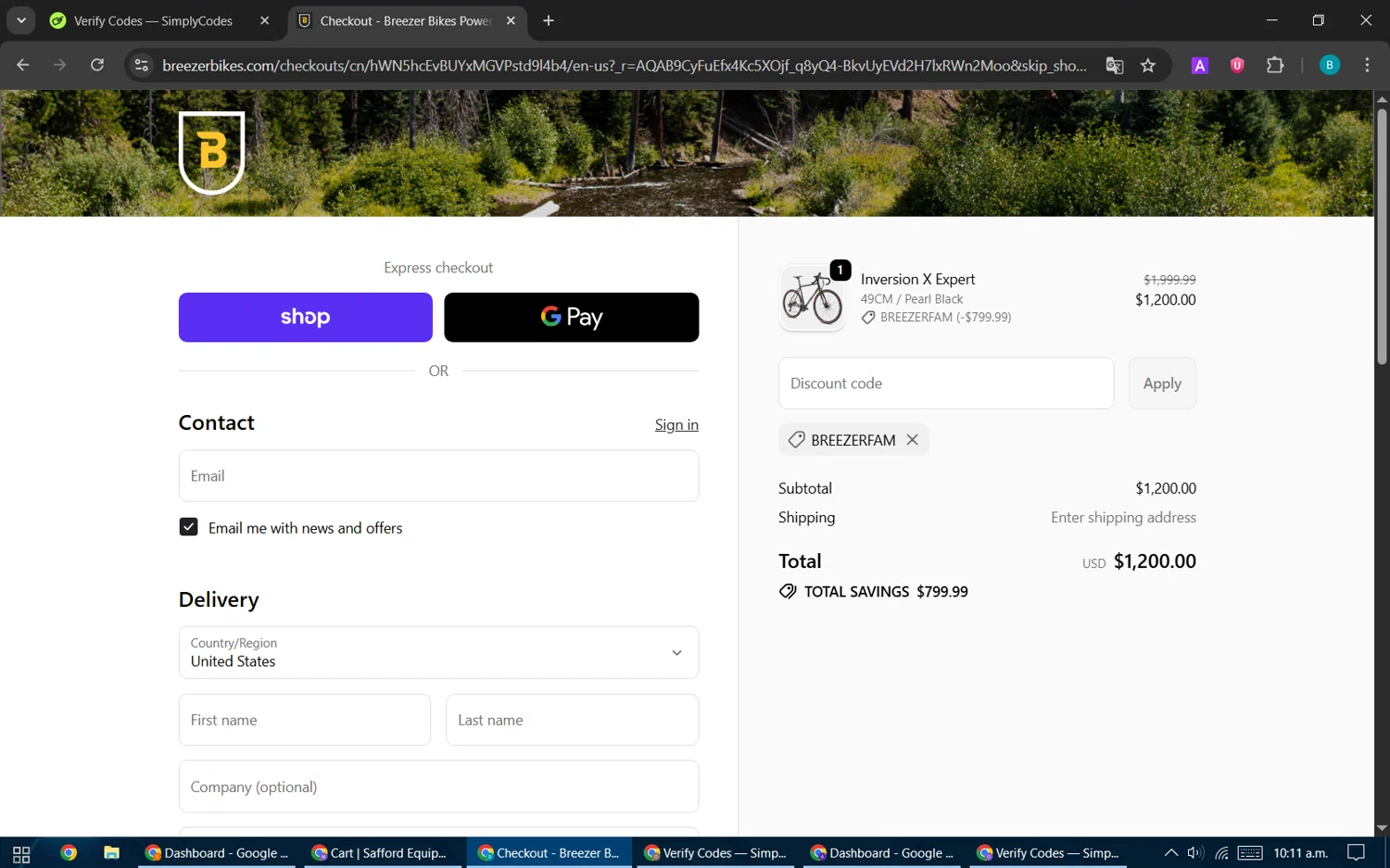This screenshot has height=868, width=1390.
Task: Click the address bar URL
Action: coord(625,65)
